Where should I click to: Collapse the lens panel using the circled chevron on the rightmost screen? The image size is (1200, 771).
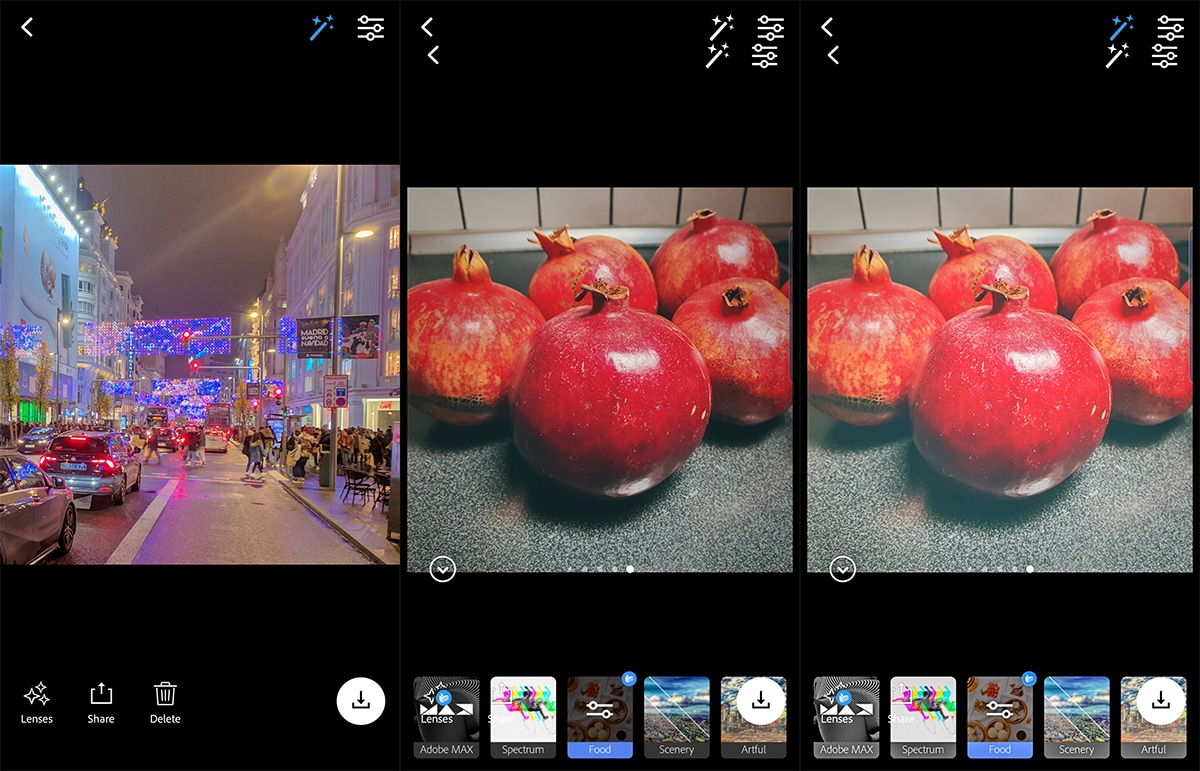point(842,569)
